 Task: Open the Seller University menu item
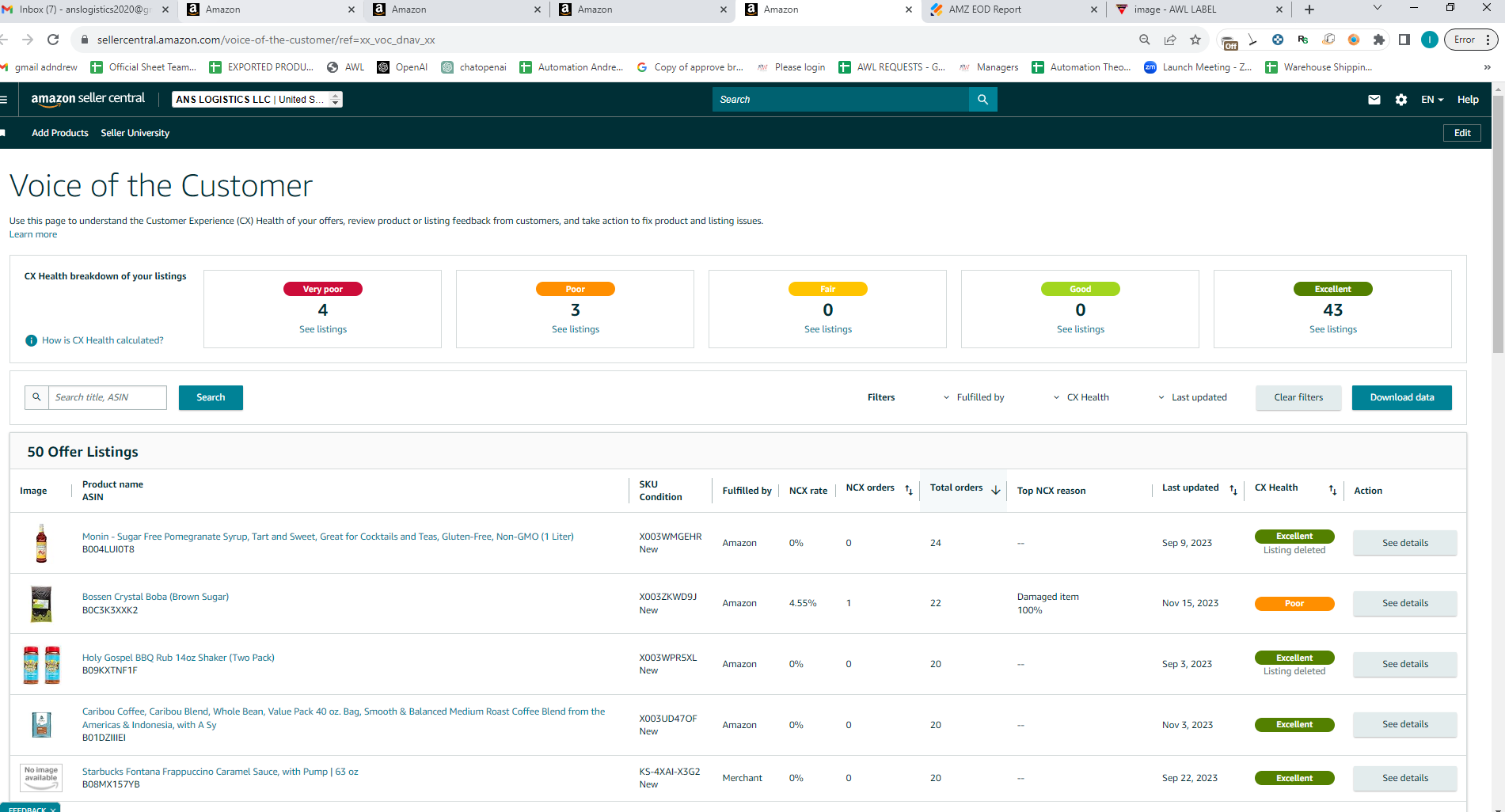click(135, 133)
